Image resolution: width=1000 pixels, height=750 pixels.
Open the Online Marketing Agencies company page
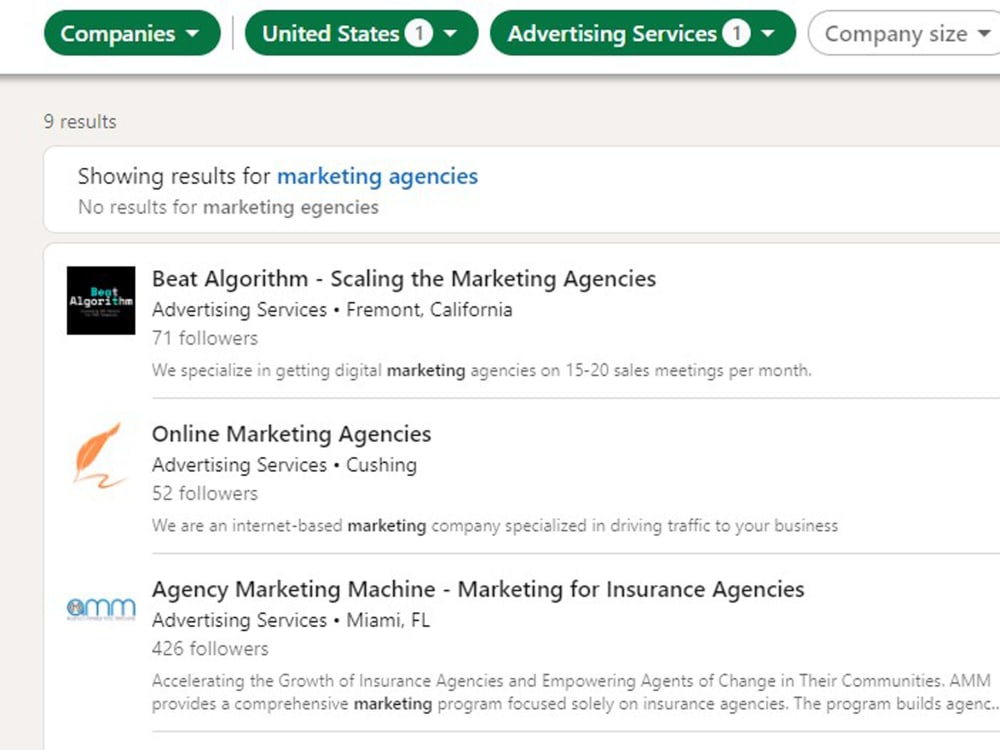(291, 434)
